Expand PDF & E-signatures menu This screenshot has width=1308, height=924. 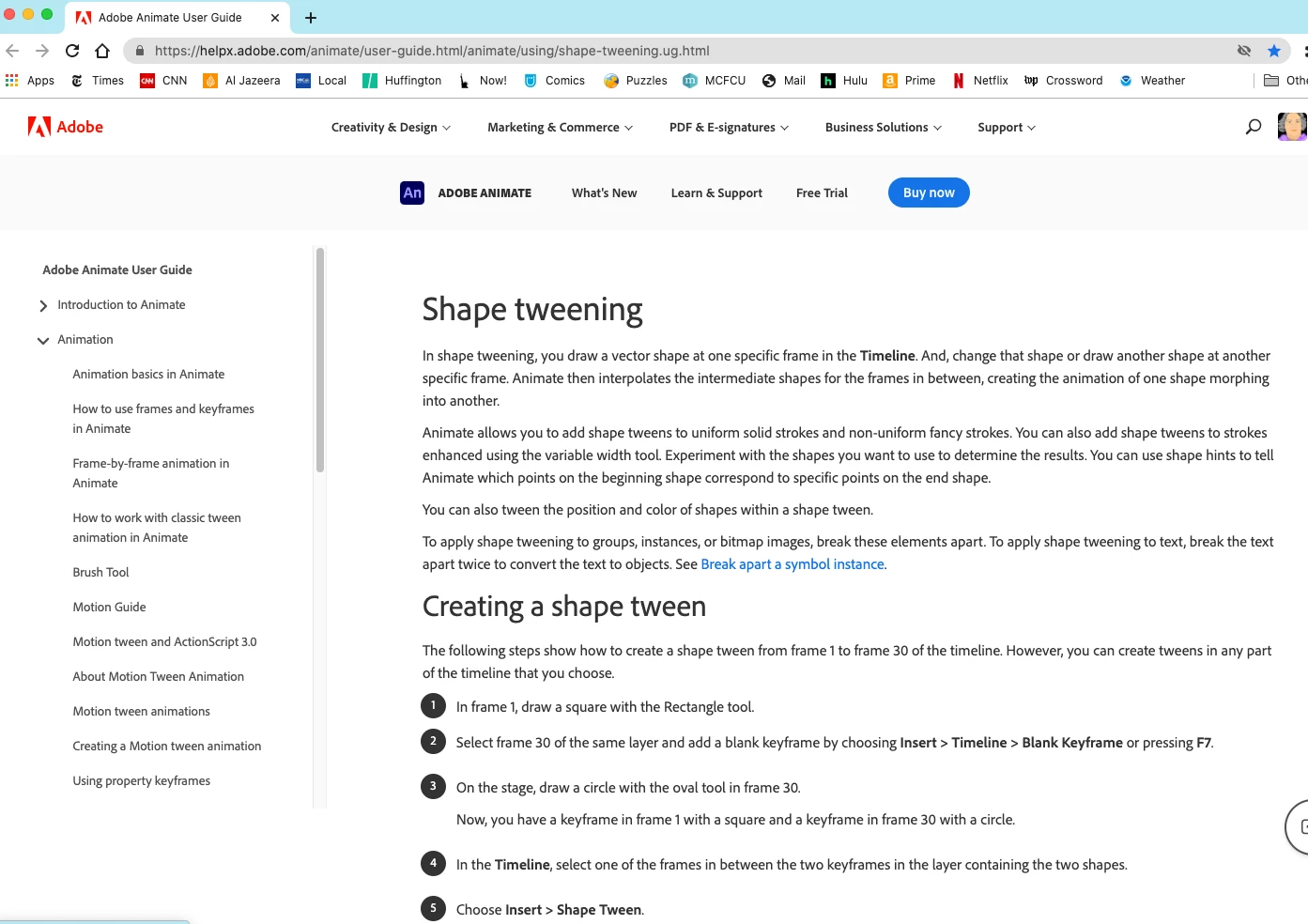(729, 128)
